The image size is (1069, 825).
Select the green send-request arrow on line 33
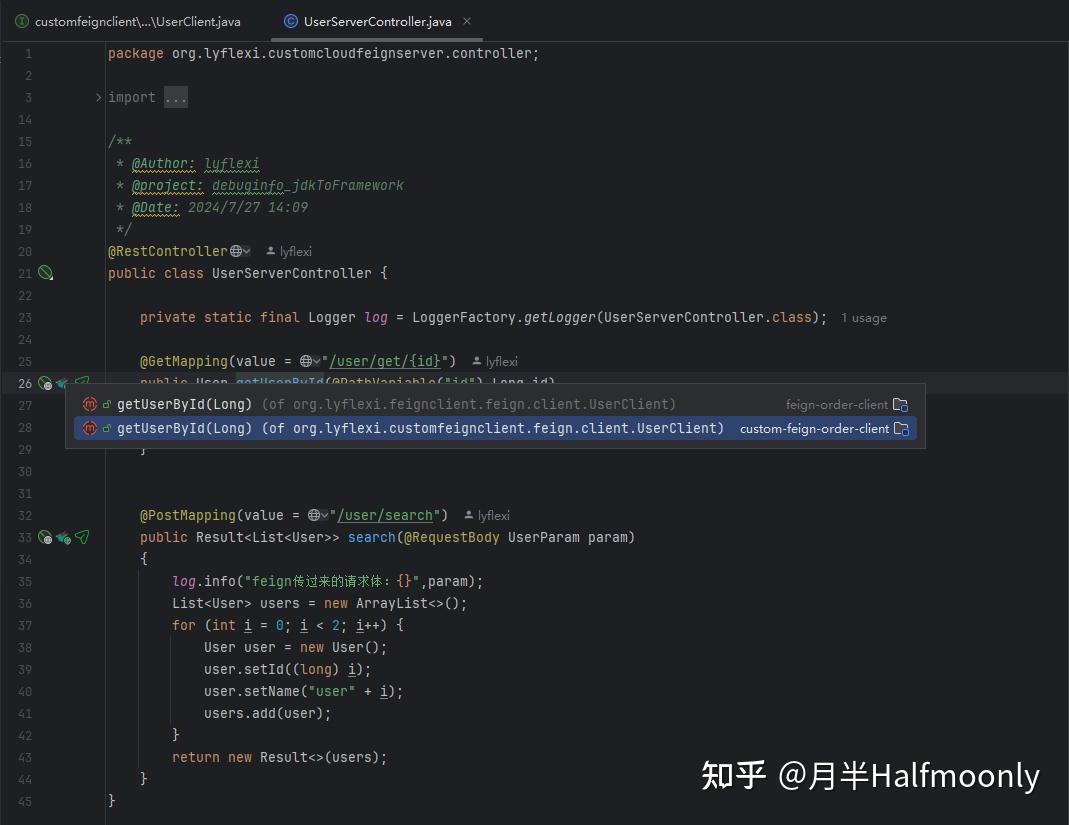pyautogui.click(x=82, y=537)
